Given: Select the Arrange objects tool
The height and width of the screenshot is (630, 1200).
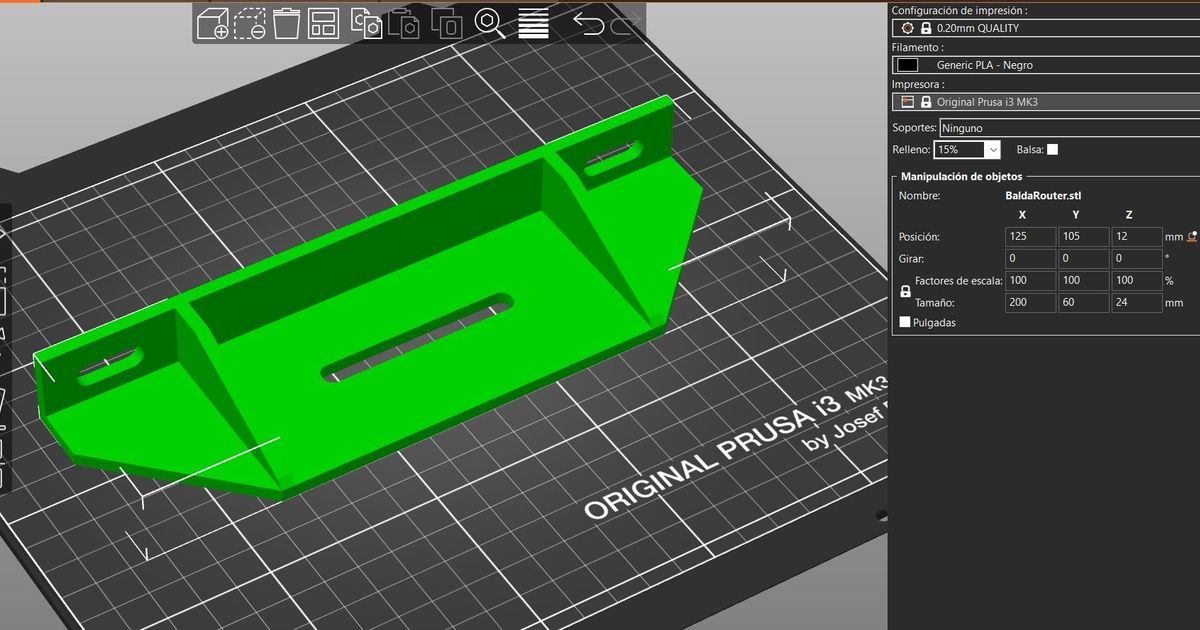Looking at the screenshot, I should tap(324, 25).
